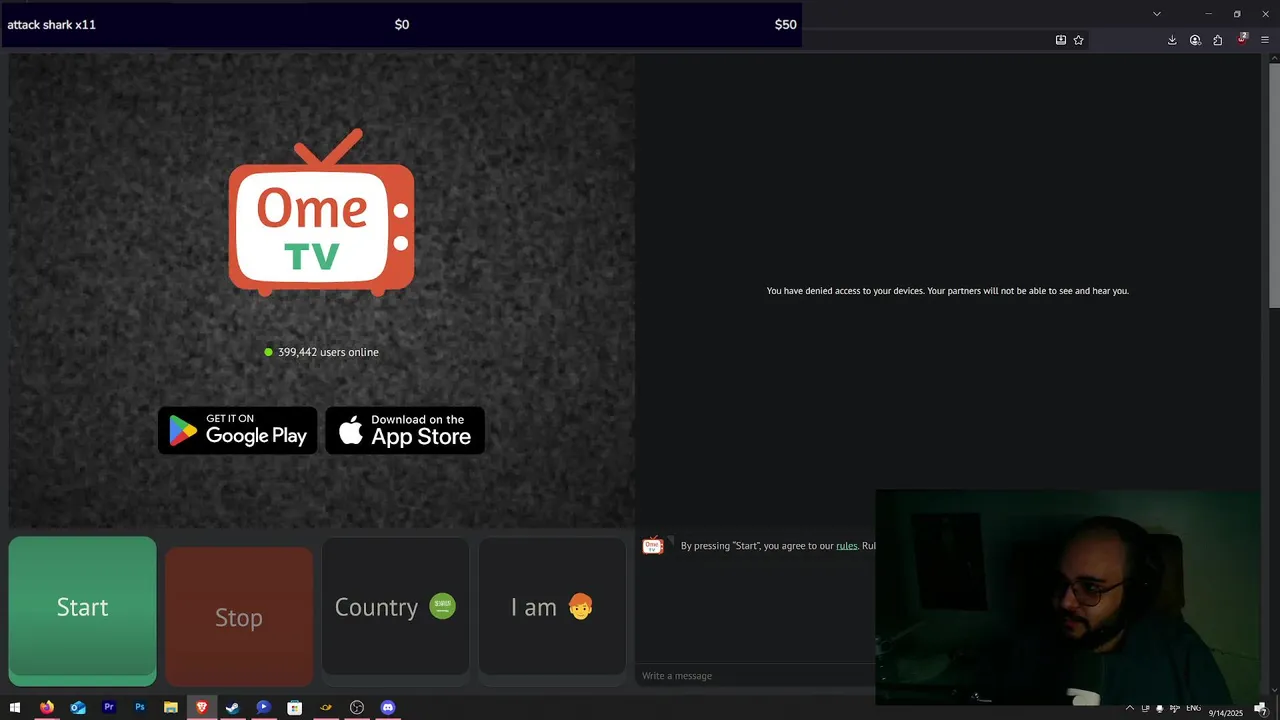The image size is (1280, 720).
Task: Open the notification center with 7 alerts
Action: pyautogui.click(x=1261, y=708)
